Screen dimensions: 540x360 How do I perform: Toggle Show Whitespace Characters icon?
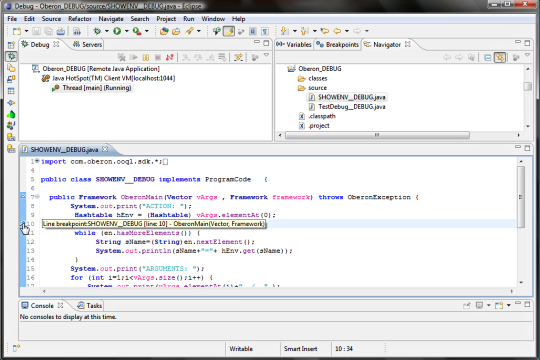pos(264,31)
